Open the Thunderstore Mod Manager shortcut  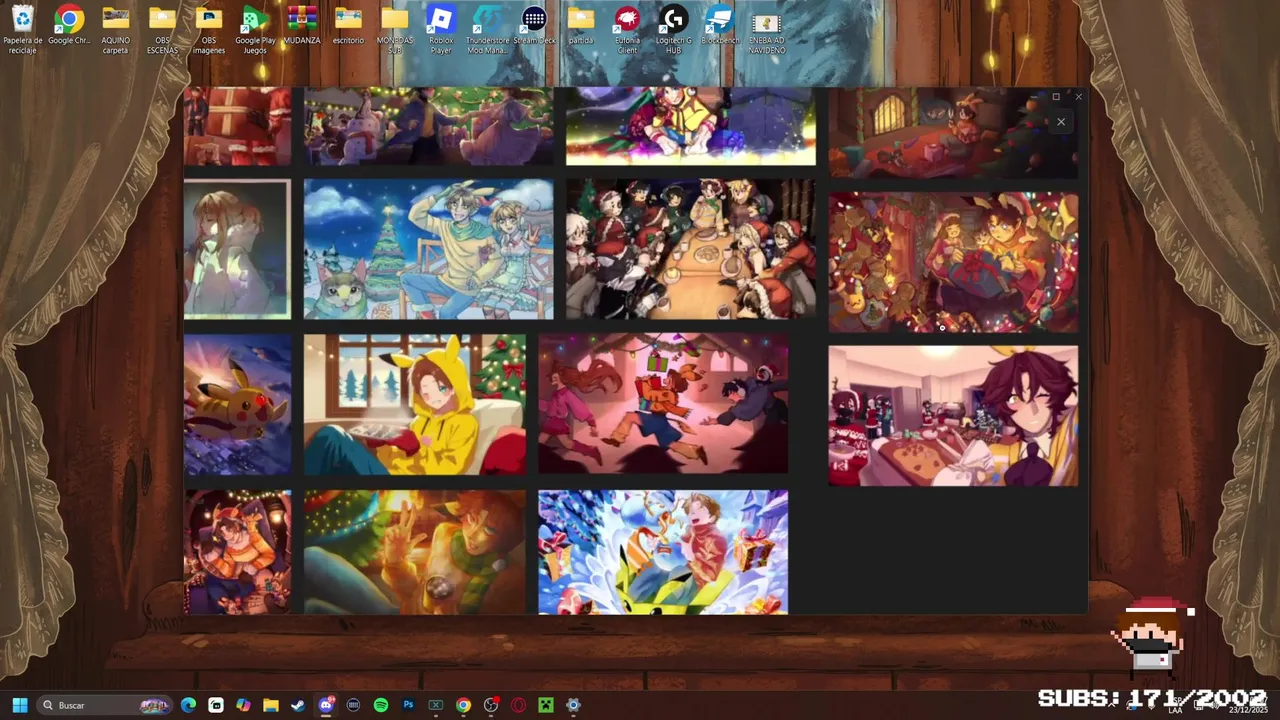click(x=488, y=29)
